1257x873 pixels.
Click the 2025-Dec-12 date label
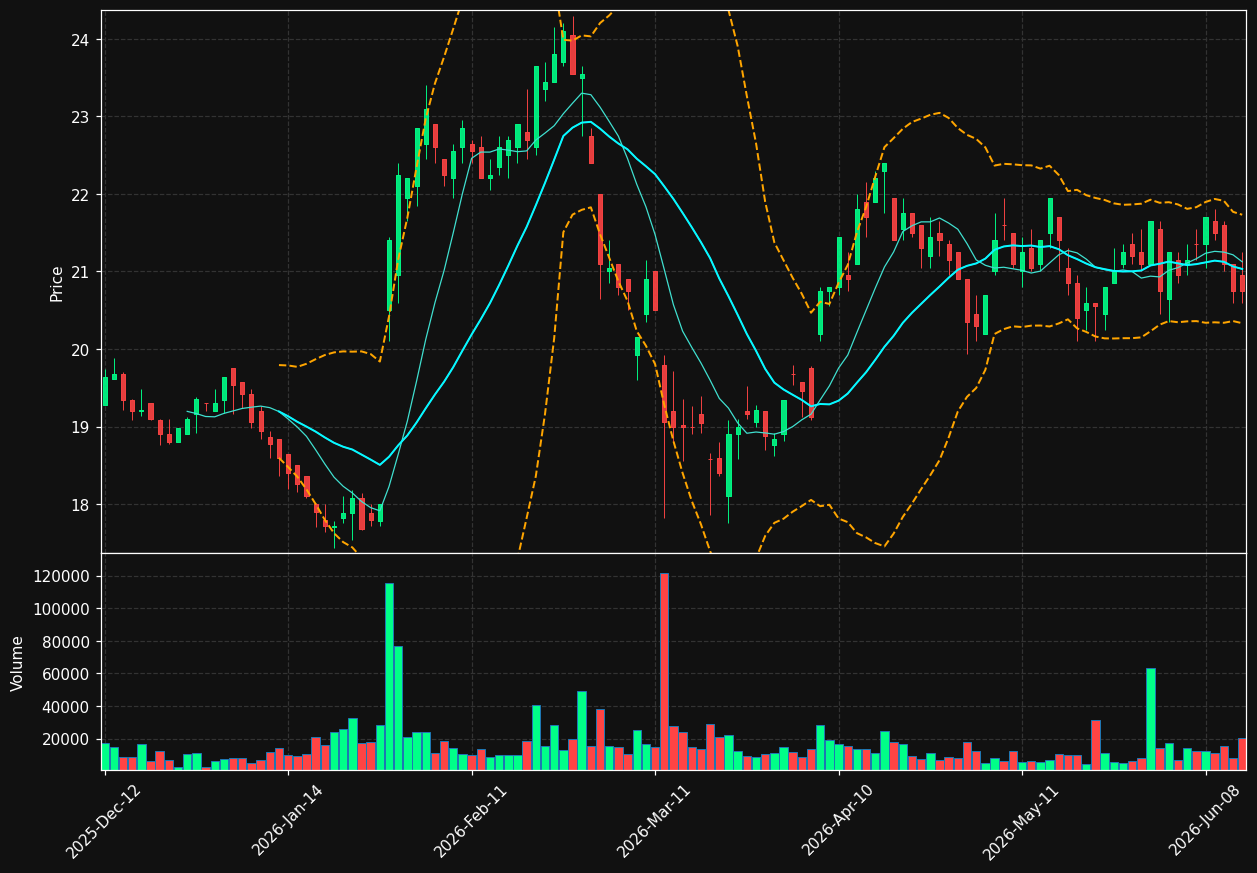[103, 822]
